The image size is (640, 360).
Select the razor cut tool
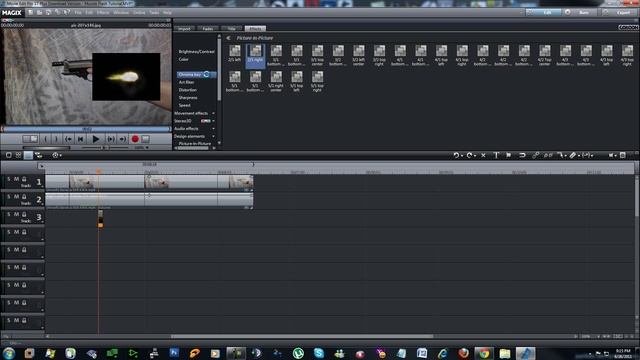(573, 155)
